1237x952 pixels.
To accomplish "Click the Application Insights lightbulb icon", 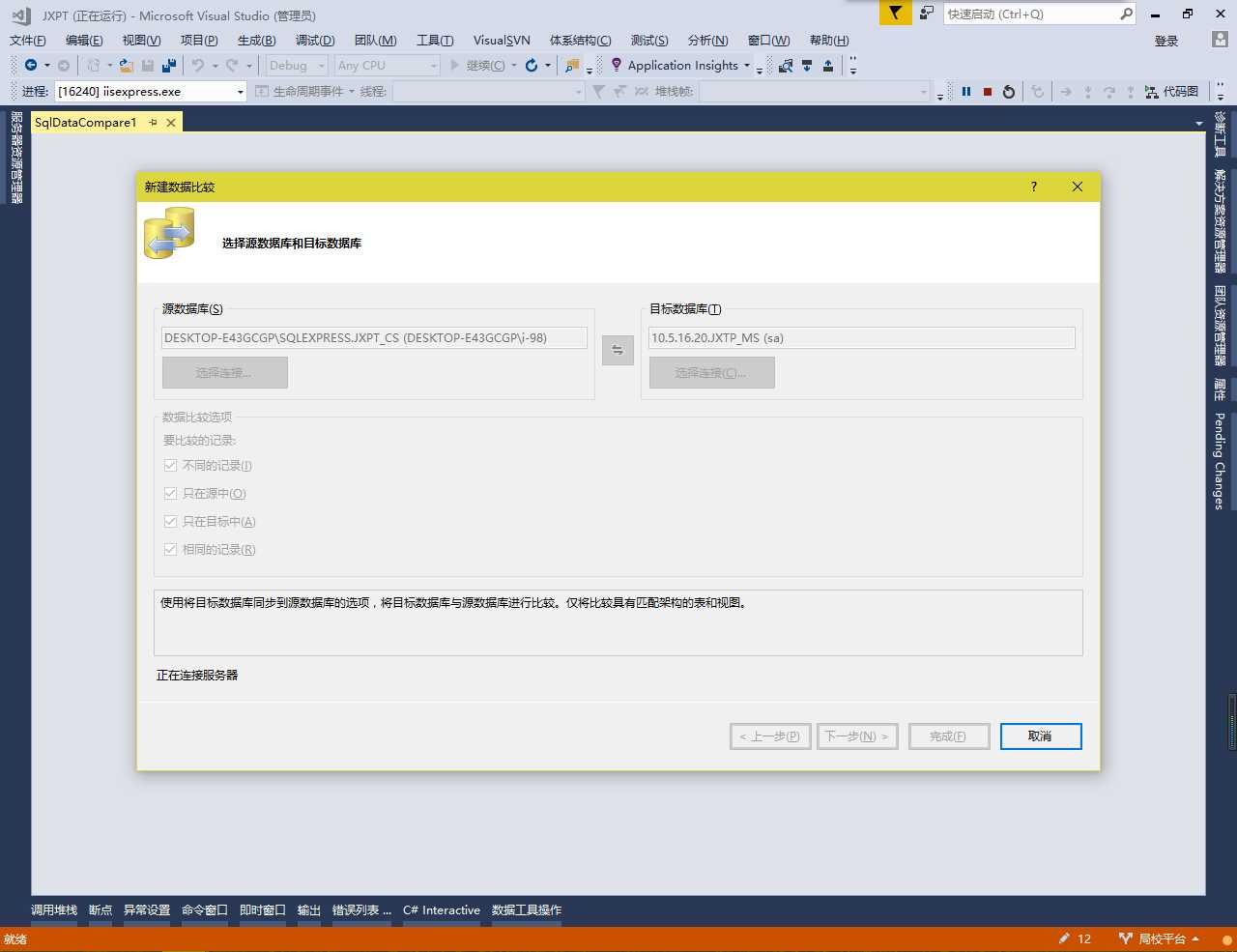I will tap(617, 65).
